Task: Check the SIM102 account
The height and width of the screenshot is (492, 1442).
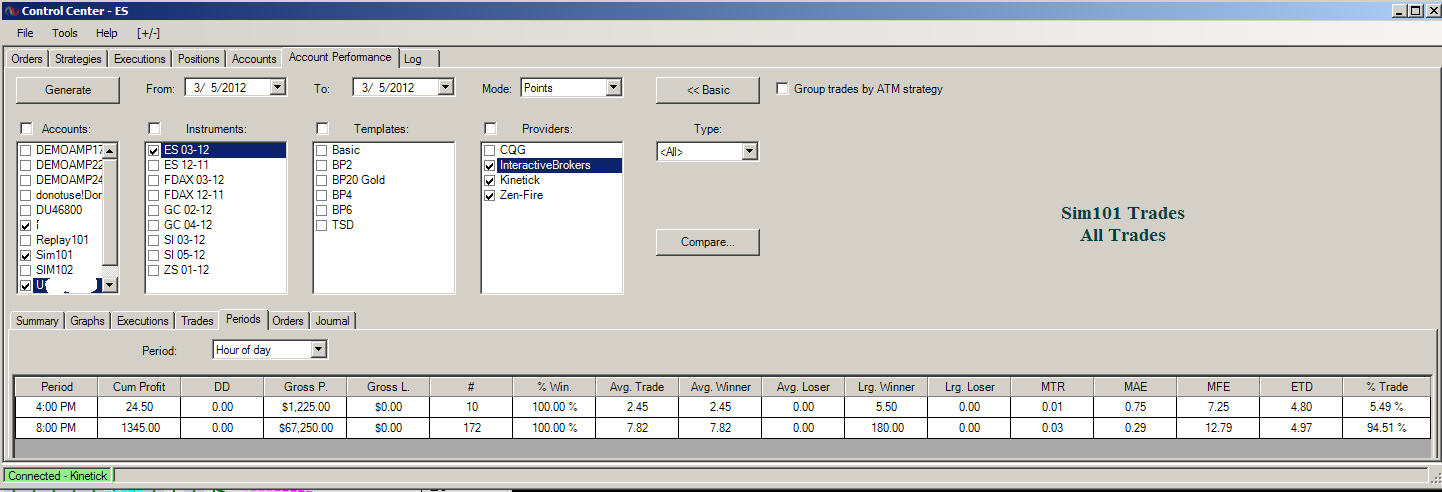Action: (x=26, y=270)
